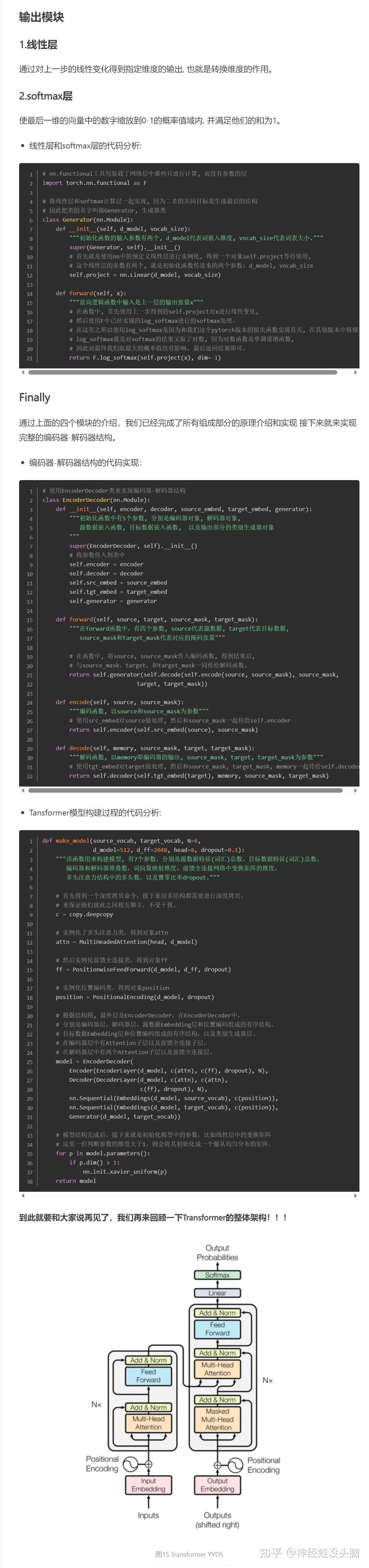This screenshot has height=1568, width=369.
Task: Click the caption "图15 Transformer YYDS"
Action: pyautogui.click(x=189, y=1554)
